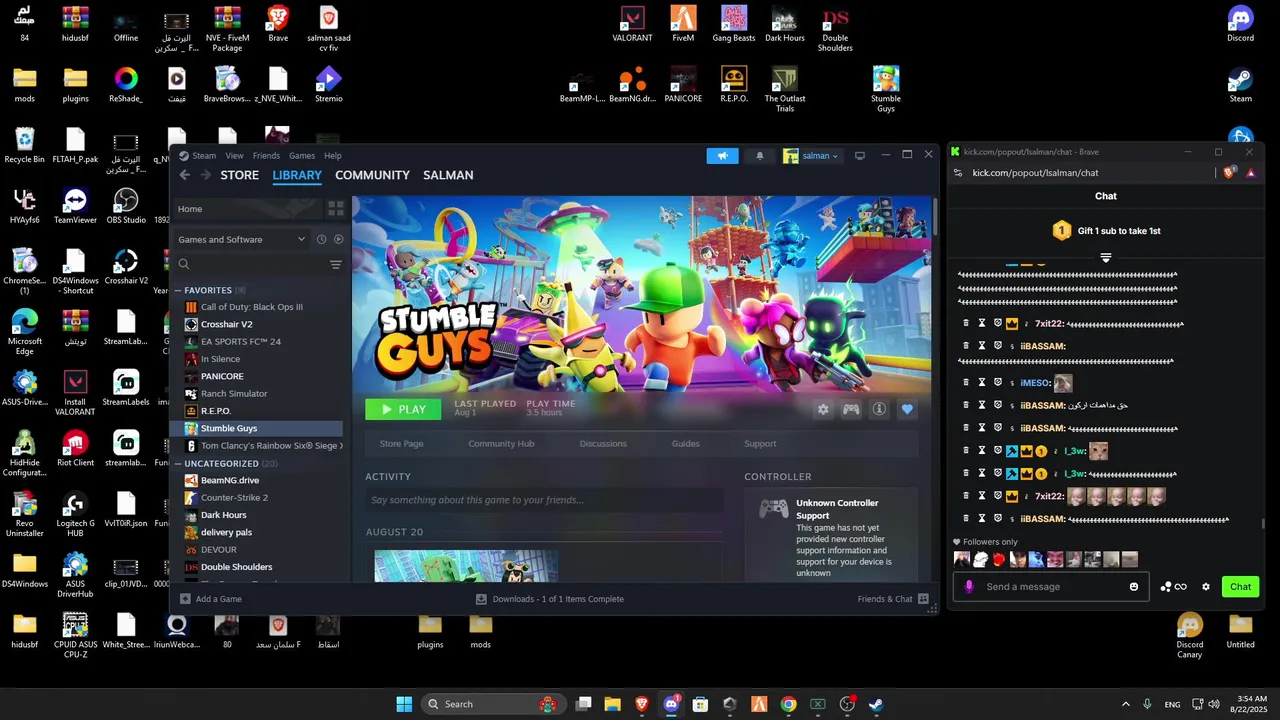Image resolution: width=1280 pixels, height=720 pixels.
Task: Click the green PLAY button
Action: point(403,409)
